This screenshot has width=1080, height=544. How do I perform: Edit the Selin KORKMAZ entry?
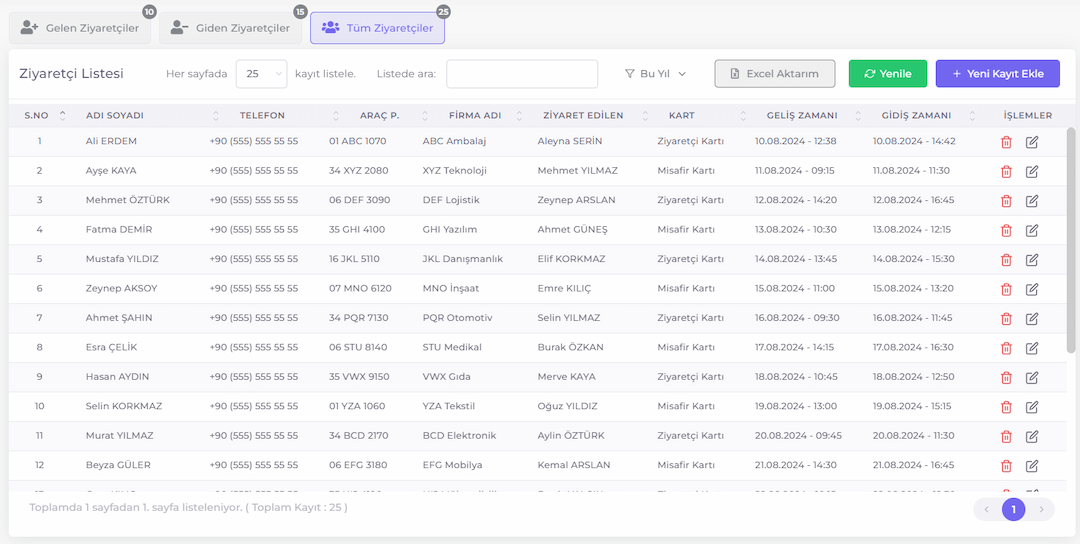click(x=1032, y=407)
